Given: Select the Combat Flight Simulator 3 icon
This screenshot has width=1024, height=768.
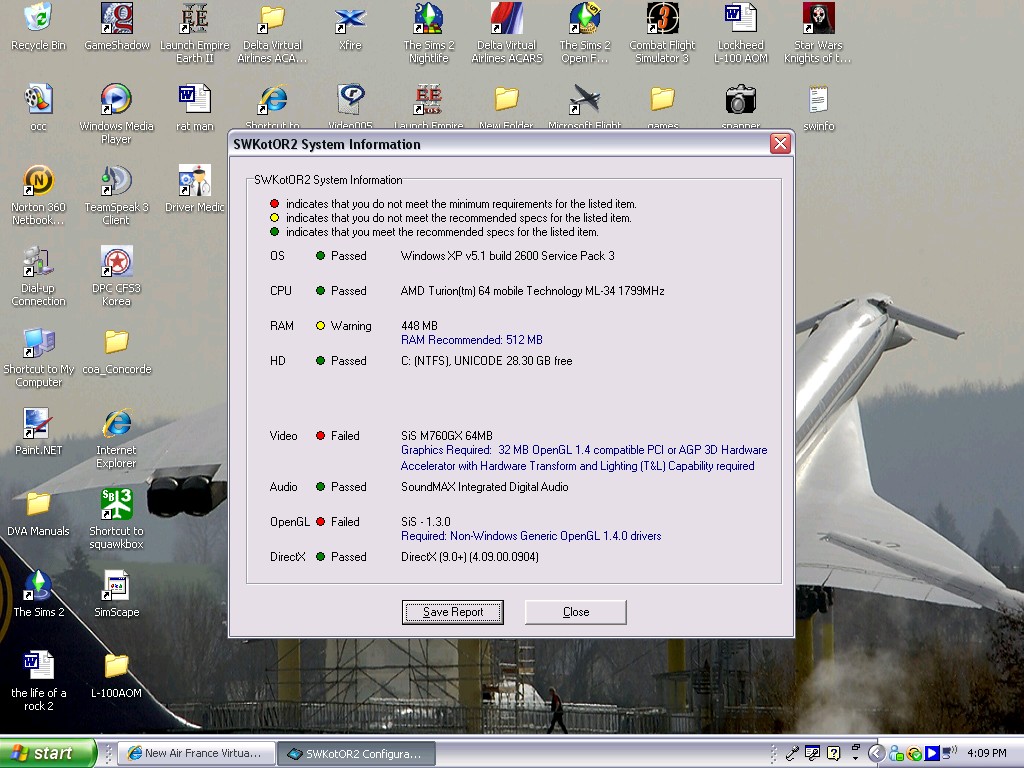Looking at the screenshot, I should (x=662, y=33).
